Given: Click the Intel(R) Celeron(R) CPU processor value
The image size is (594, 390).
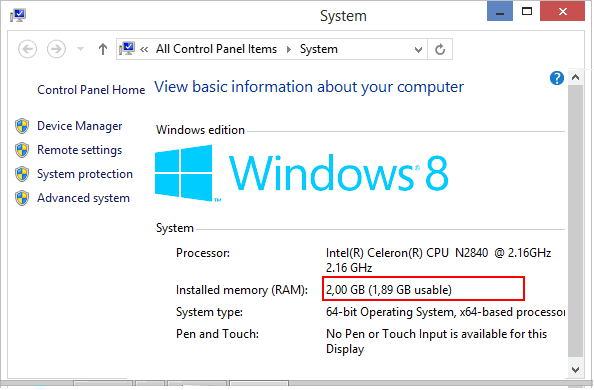Looking at the screenshot, I should 438,260.
